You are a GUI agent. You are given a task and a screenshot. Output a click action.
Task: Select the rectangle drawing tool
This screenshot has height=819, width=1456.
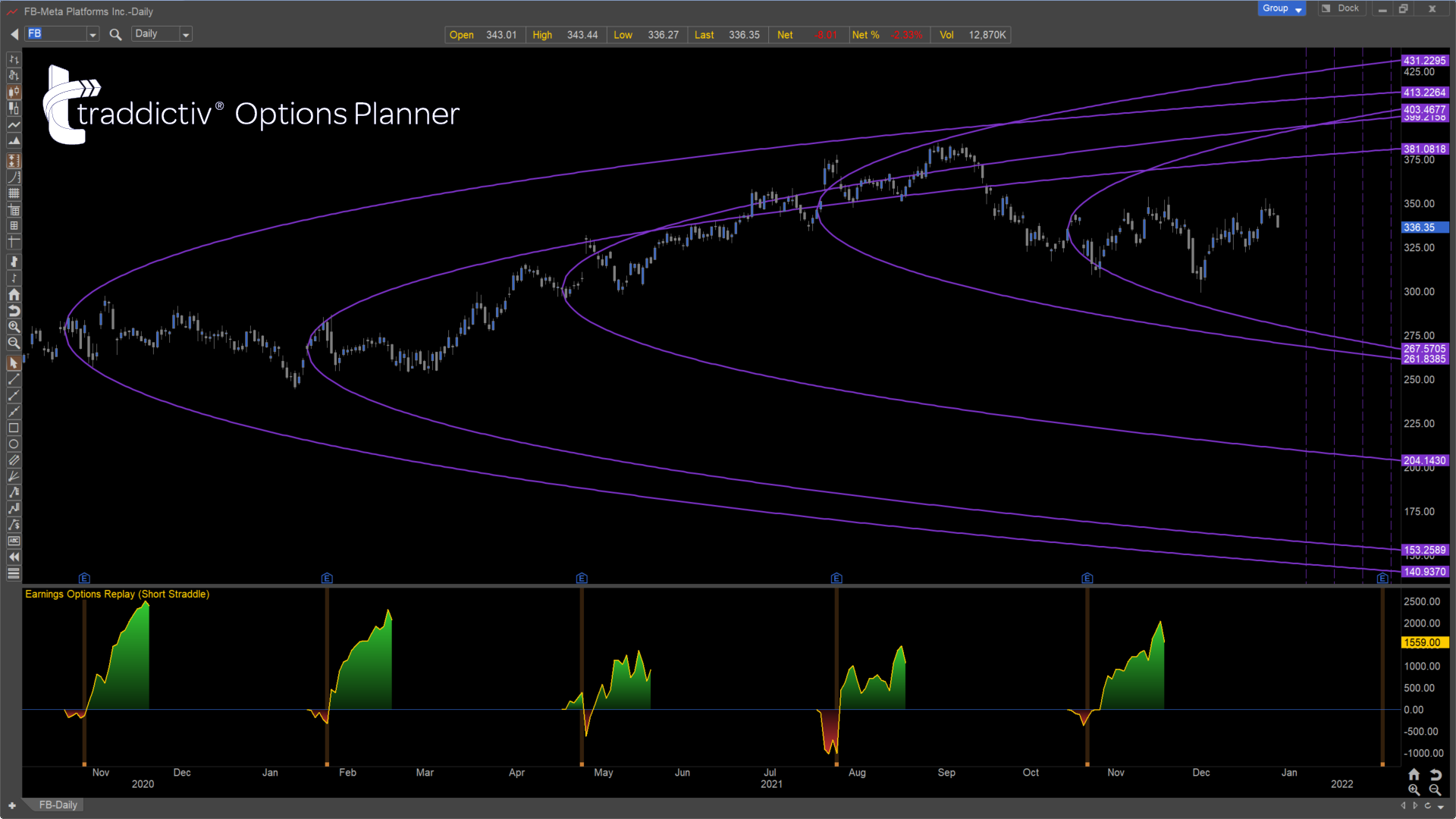coord(14,428)
